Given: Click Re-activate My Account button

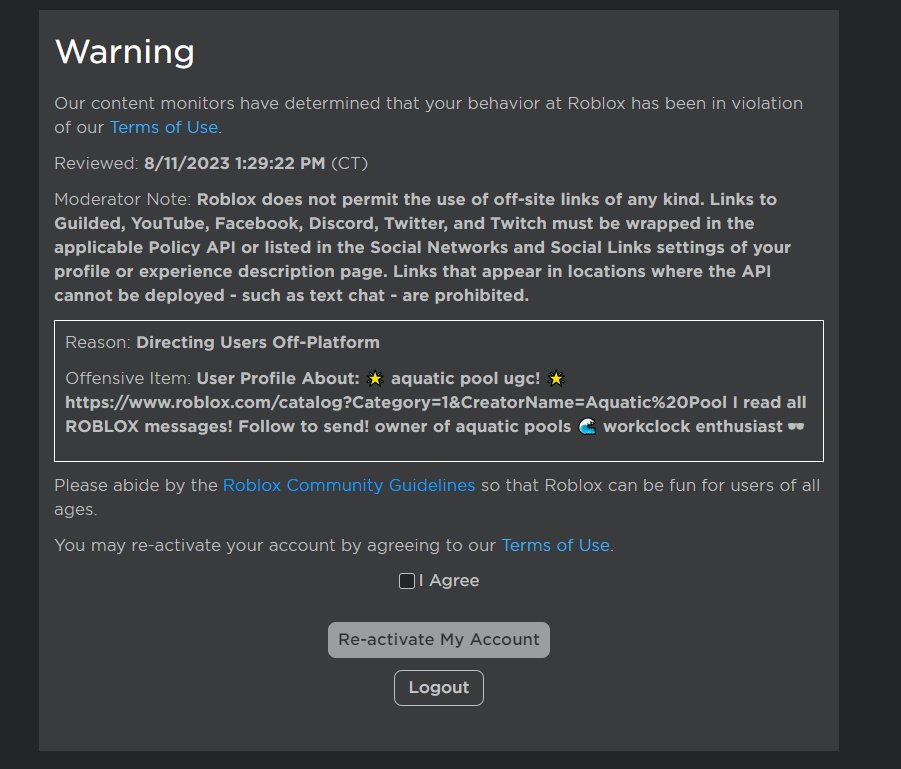Looking at the screenshot, I should coord(439,640).
